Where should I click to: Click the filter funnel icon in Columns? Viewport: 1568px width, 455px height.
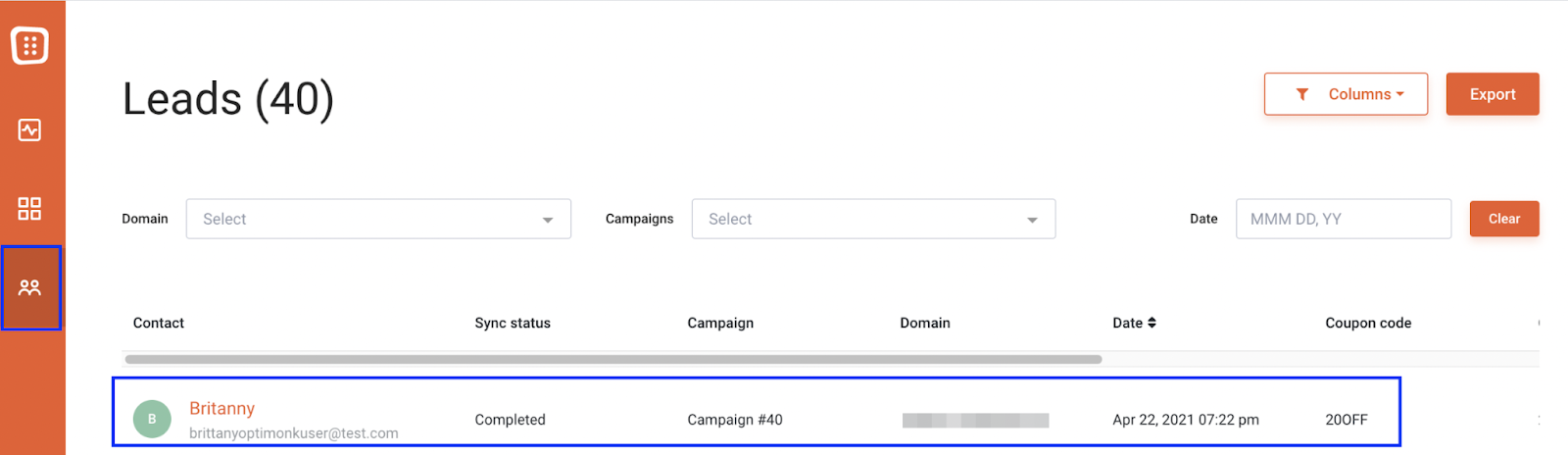(x=1302, y=94)
